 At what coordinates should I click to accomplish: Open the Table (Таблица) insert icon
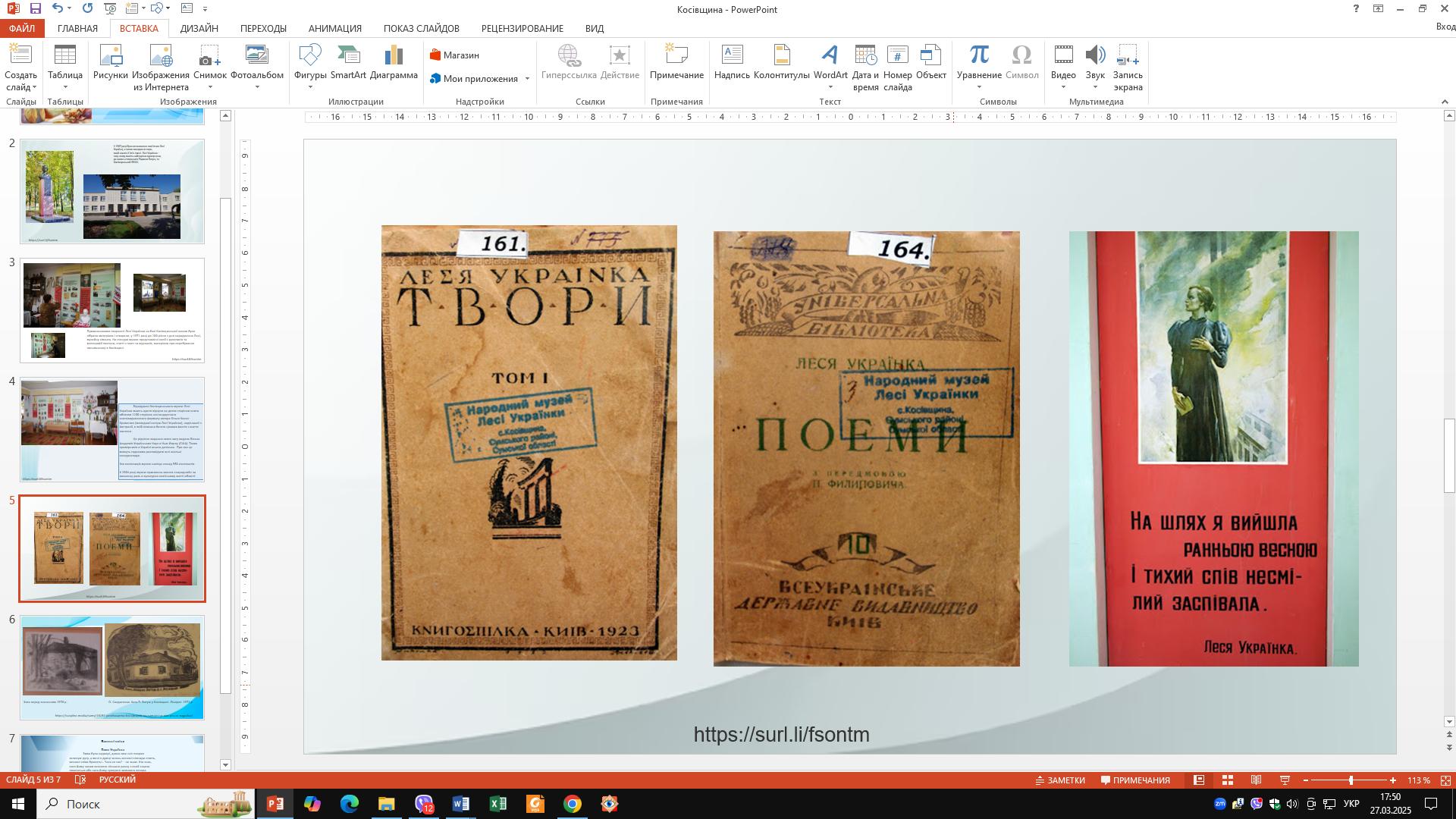(x=65, y=67)
